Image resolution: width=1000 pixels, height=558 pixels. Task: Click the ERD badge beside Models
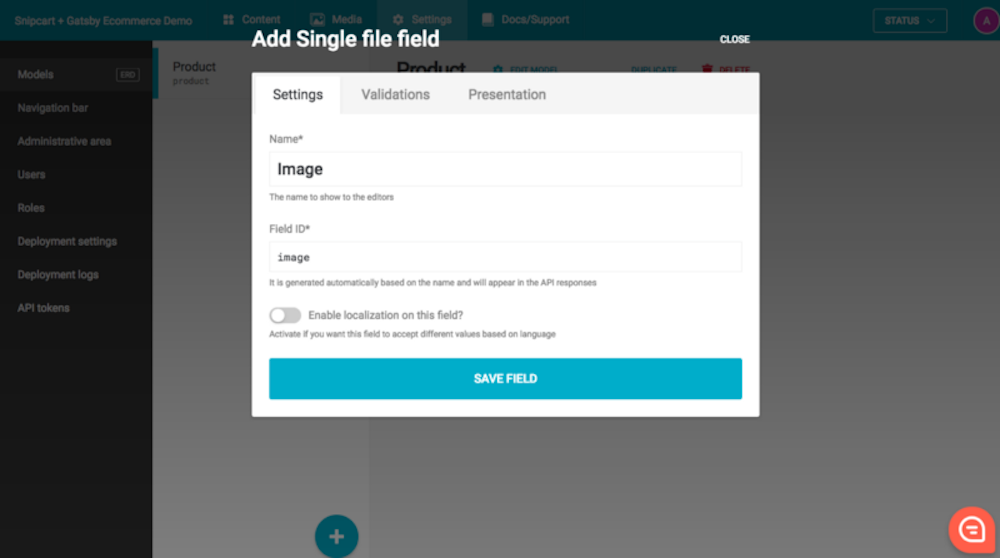click(128, 75)
